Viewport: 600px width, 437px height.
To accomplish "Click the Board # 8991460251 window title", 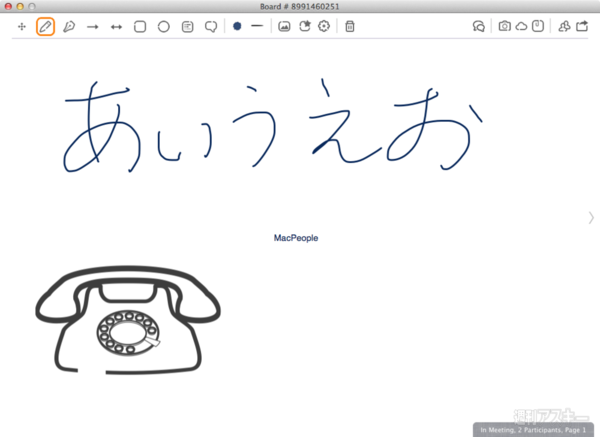I will click(300, 7).
